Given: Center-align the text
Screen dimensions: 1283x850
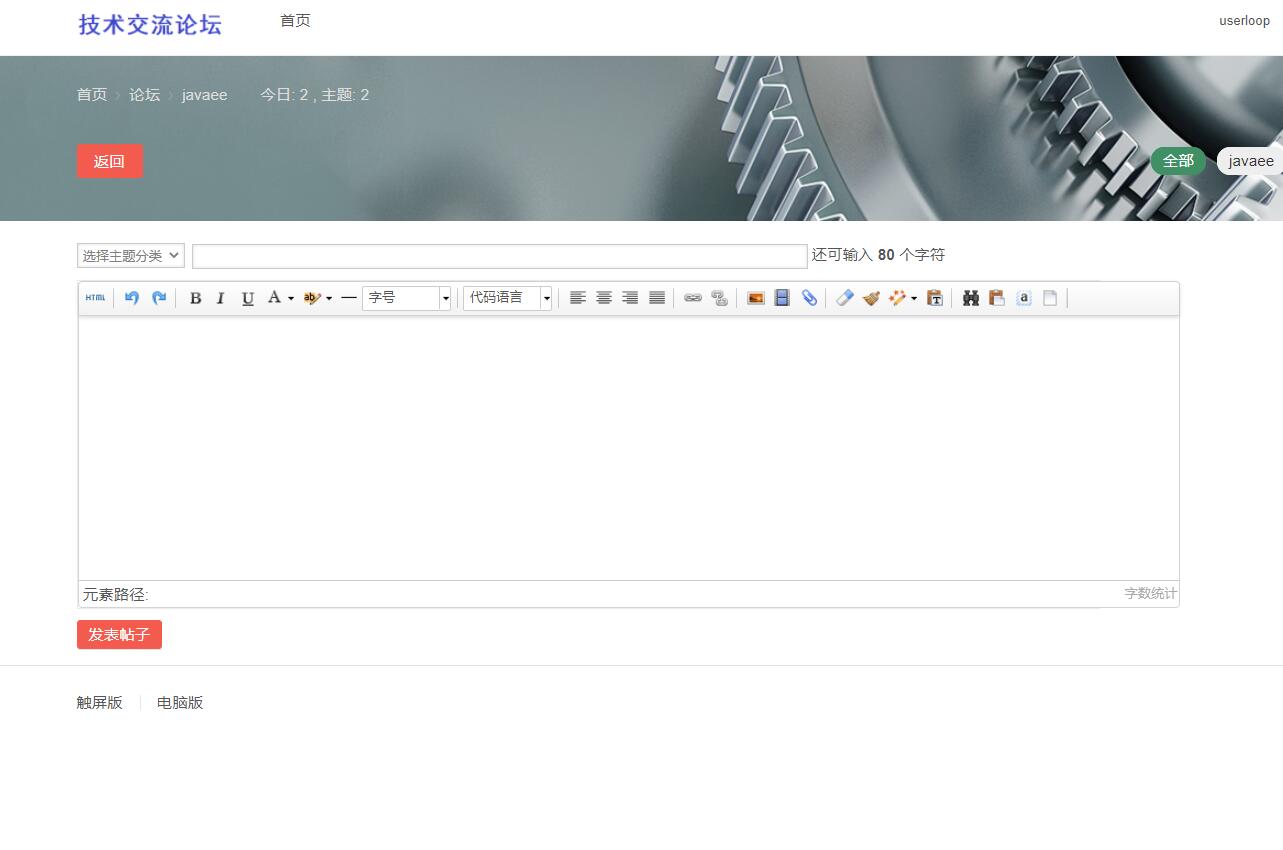Looking at the screenshot, I should click(604, 298).
